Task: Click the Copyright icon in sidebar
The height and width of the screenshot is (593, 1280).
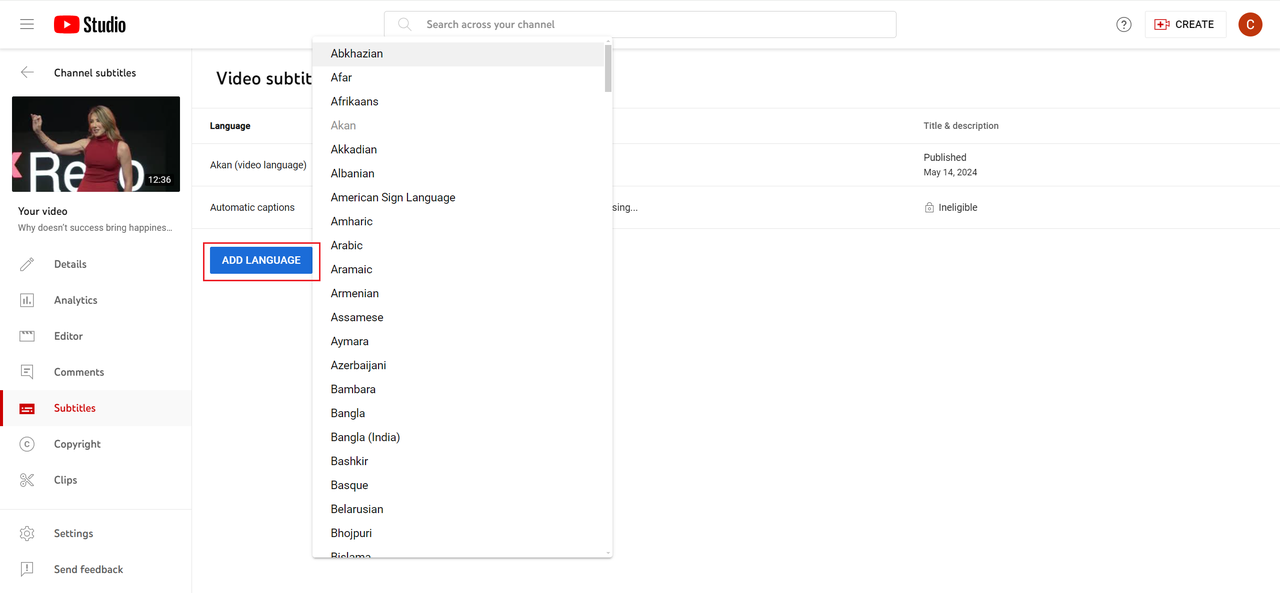Action: (27, 444)
